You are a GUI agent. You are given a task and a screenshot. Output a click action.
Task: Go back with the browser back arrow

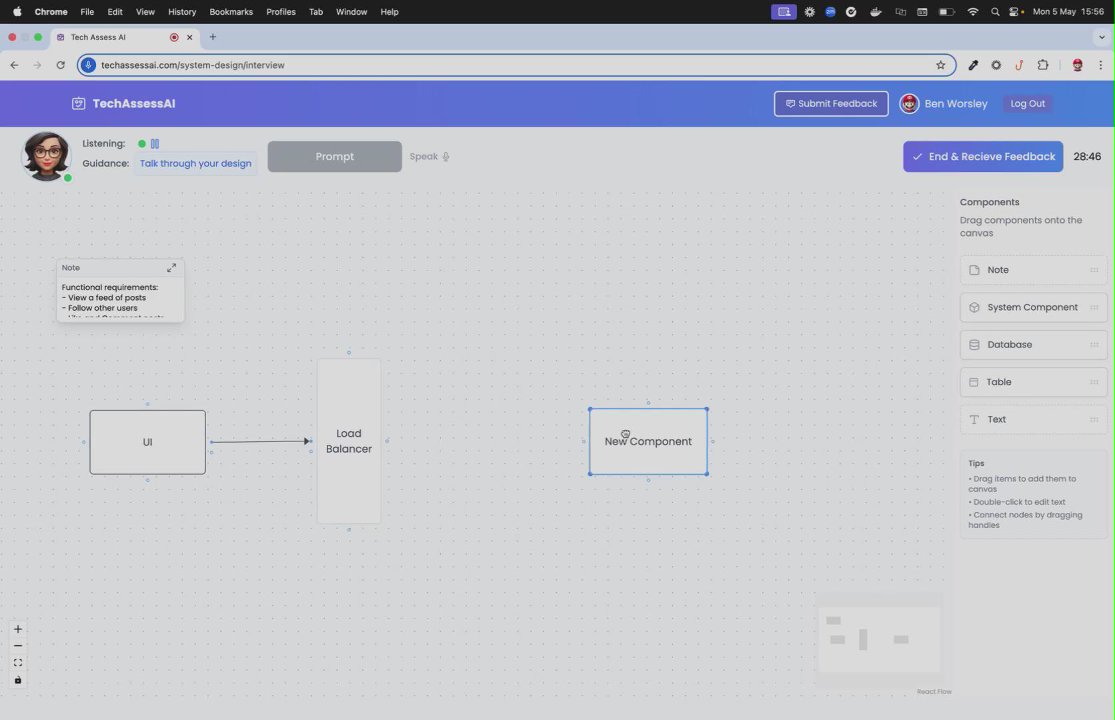[x=14, y=65]
